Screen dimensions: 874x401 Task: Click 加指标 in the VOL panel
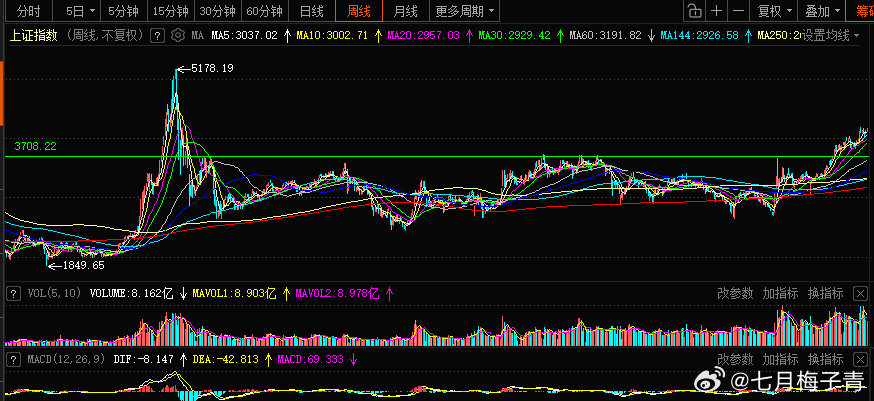click(780, 293)
